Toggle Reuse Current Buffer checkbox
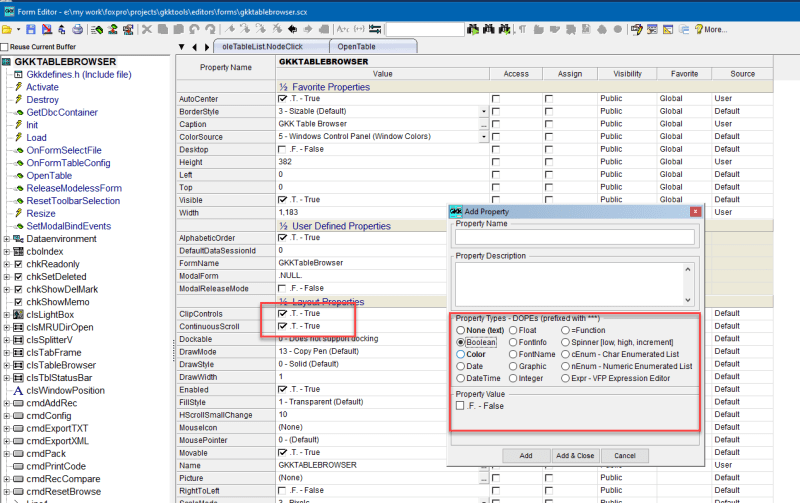Image resolution: width=800 pixels, height=503 pixels. click(x=5, y=47)
